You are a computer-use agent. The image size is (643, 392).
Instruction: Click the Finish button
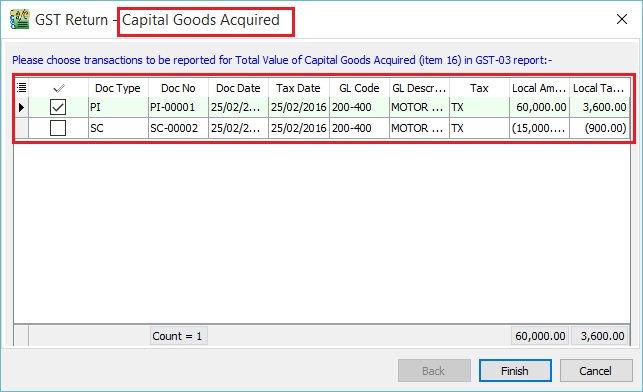click(x=515, y=371)
